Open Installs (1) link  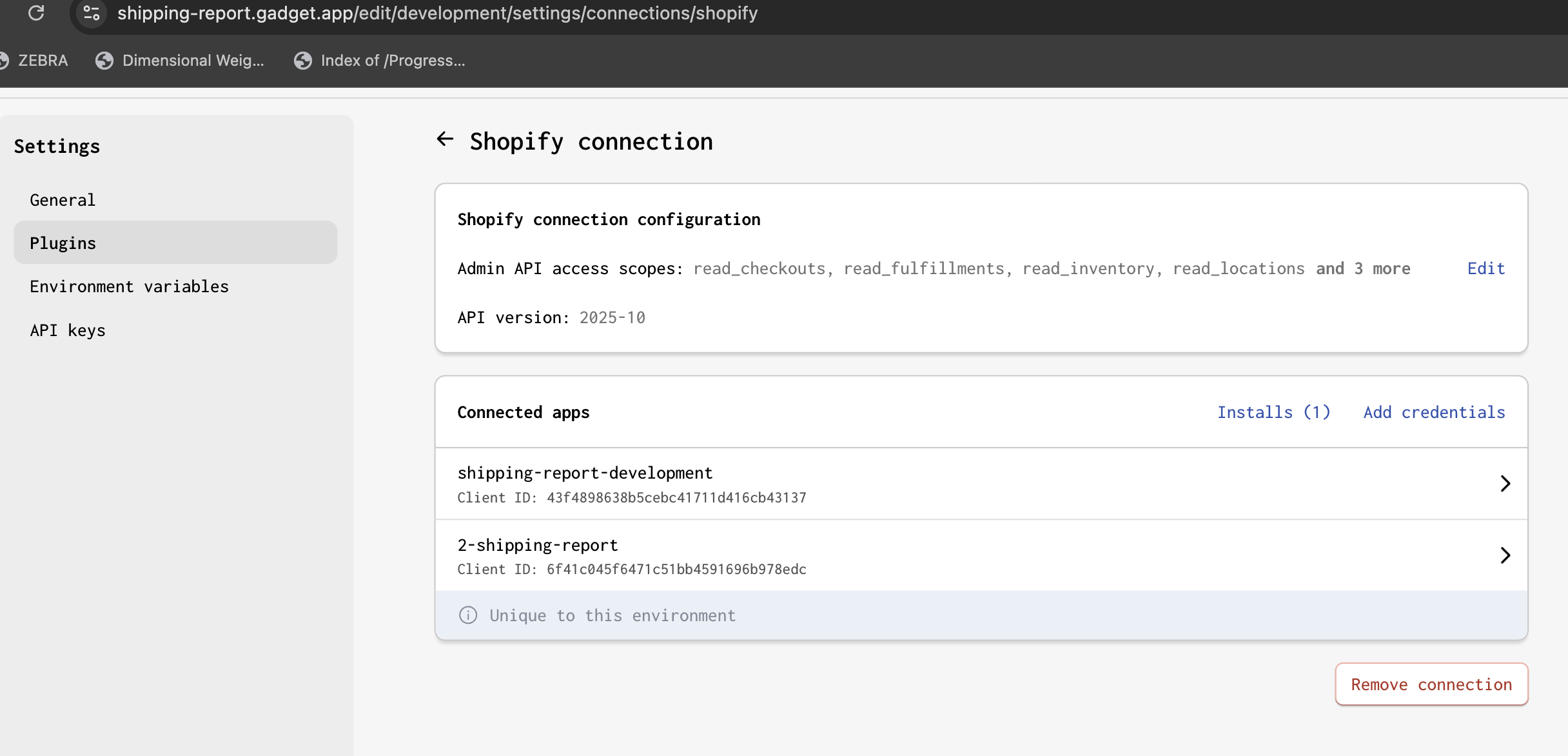1273,412
